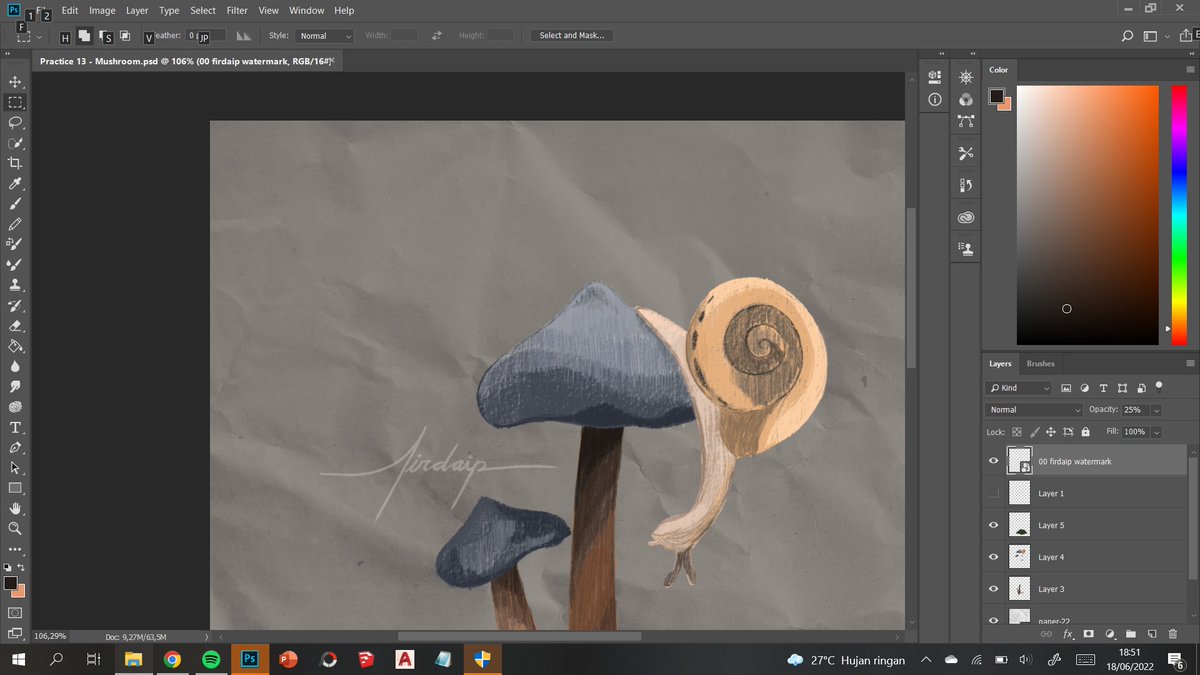The width and height of the screenshot is (1200, 675).
Task: Click inside the color picker field
Action: click(1088, 215)
